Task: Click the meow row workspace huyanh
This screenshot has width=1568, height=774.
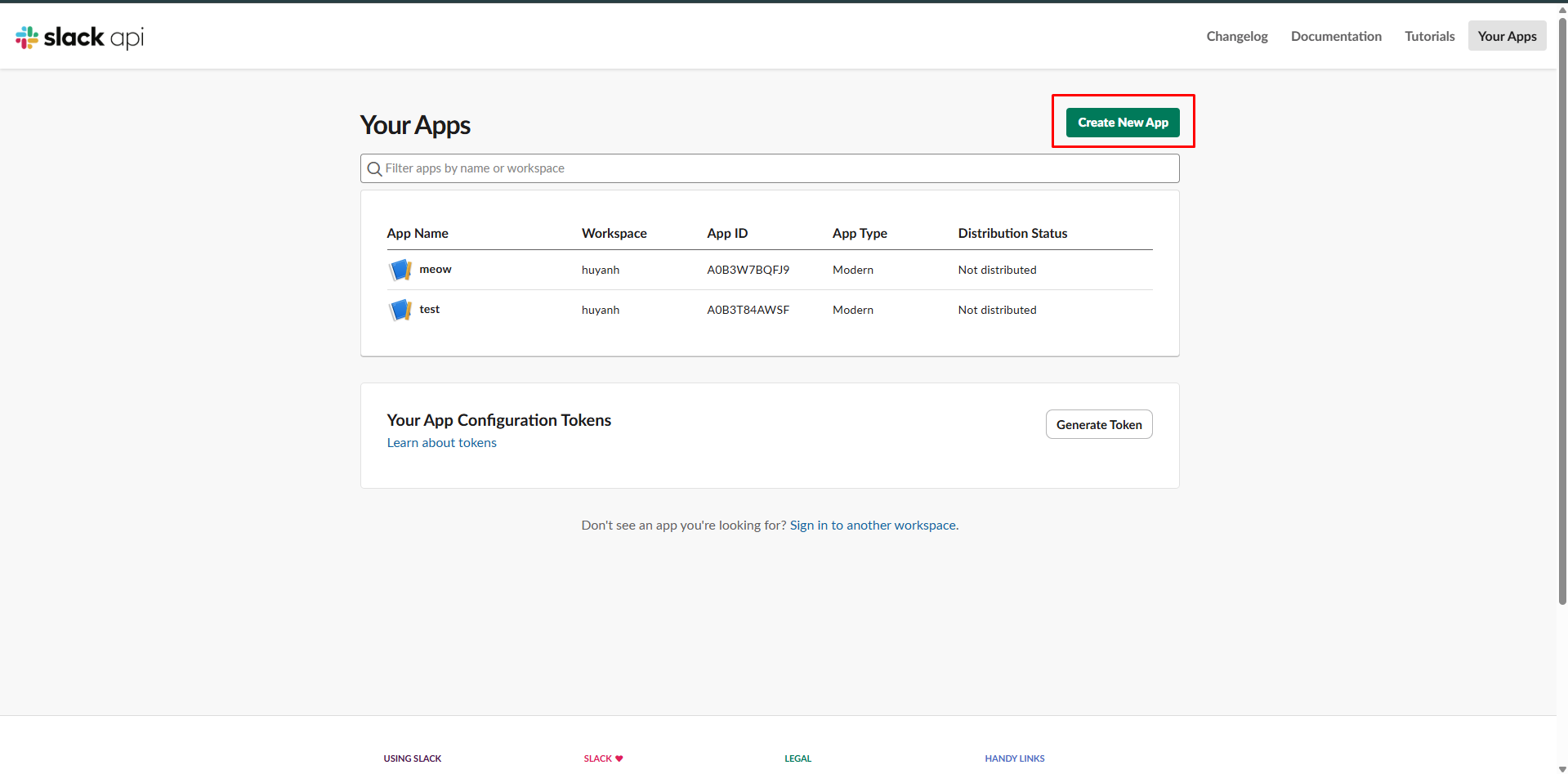Action: click(x=601, y=270)
